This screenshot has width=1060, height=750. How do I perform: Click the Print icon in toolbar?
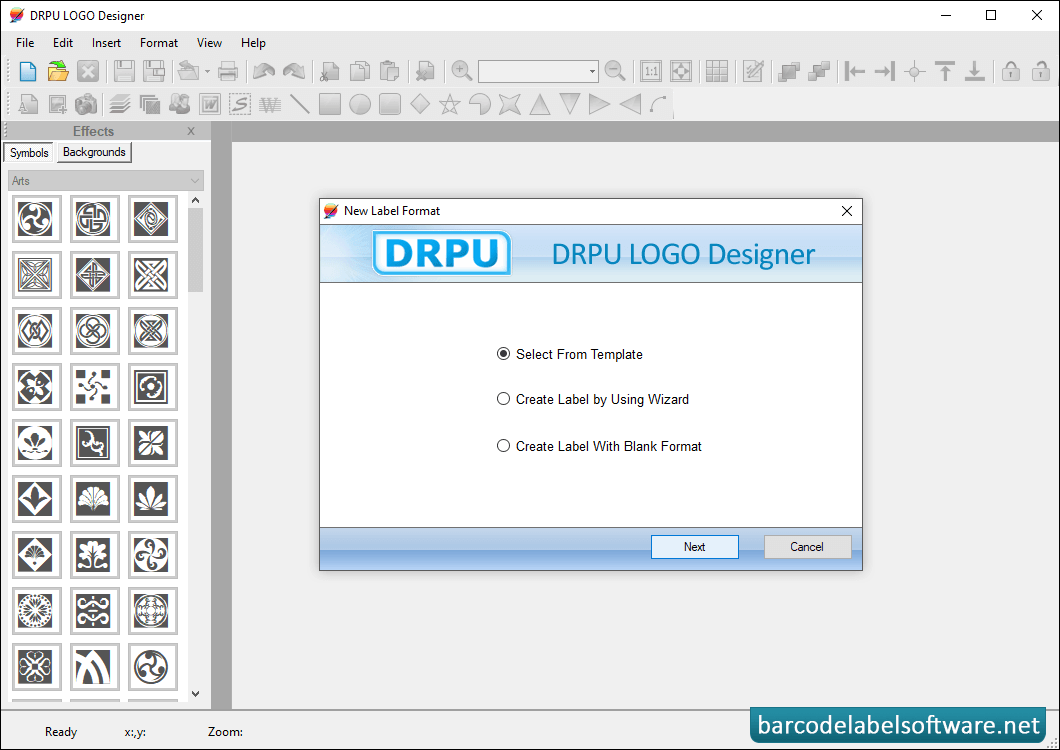coord(228,71)
